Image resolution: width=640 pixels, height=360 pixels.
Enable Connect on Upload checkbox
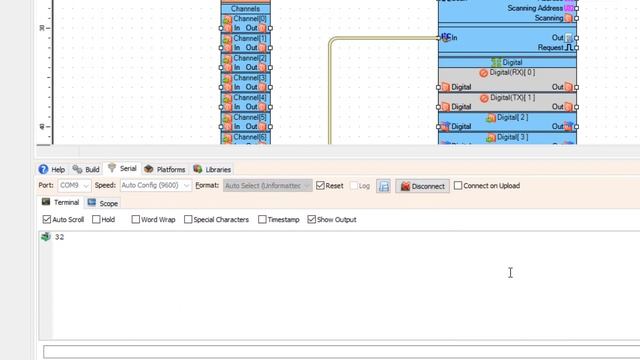click(458, 186)
